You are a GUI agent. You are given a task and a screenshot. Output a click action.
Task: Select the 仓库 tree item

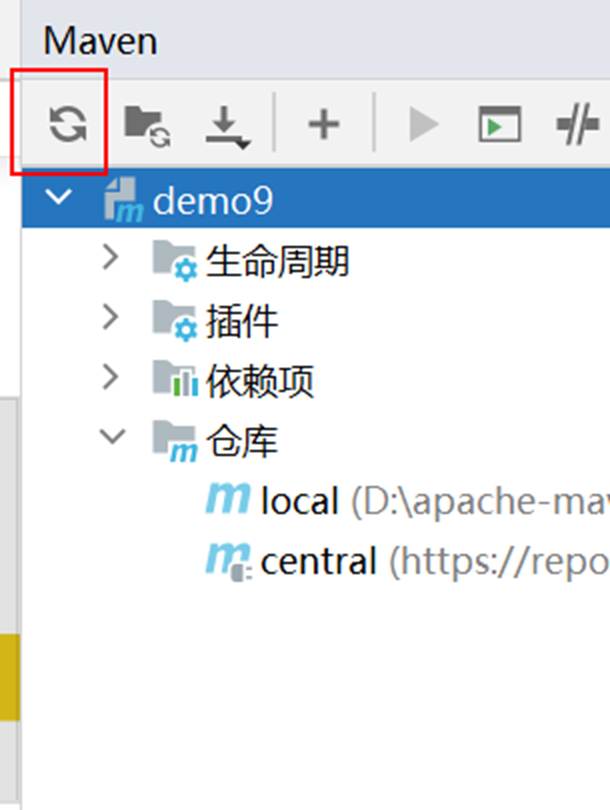241,441
